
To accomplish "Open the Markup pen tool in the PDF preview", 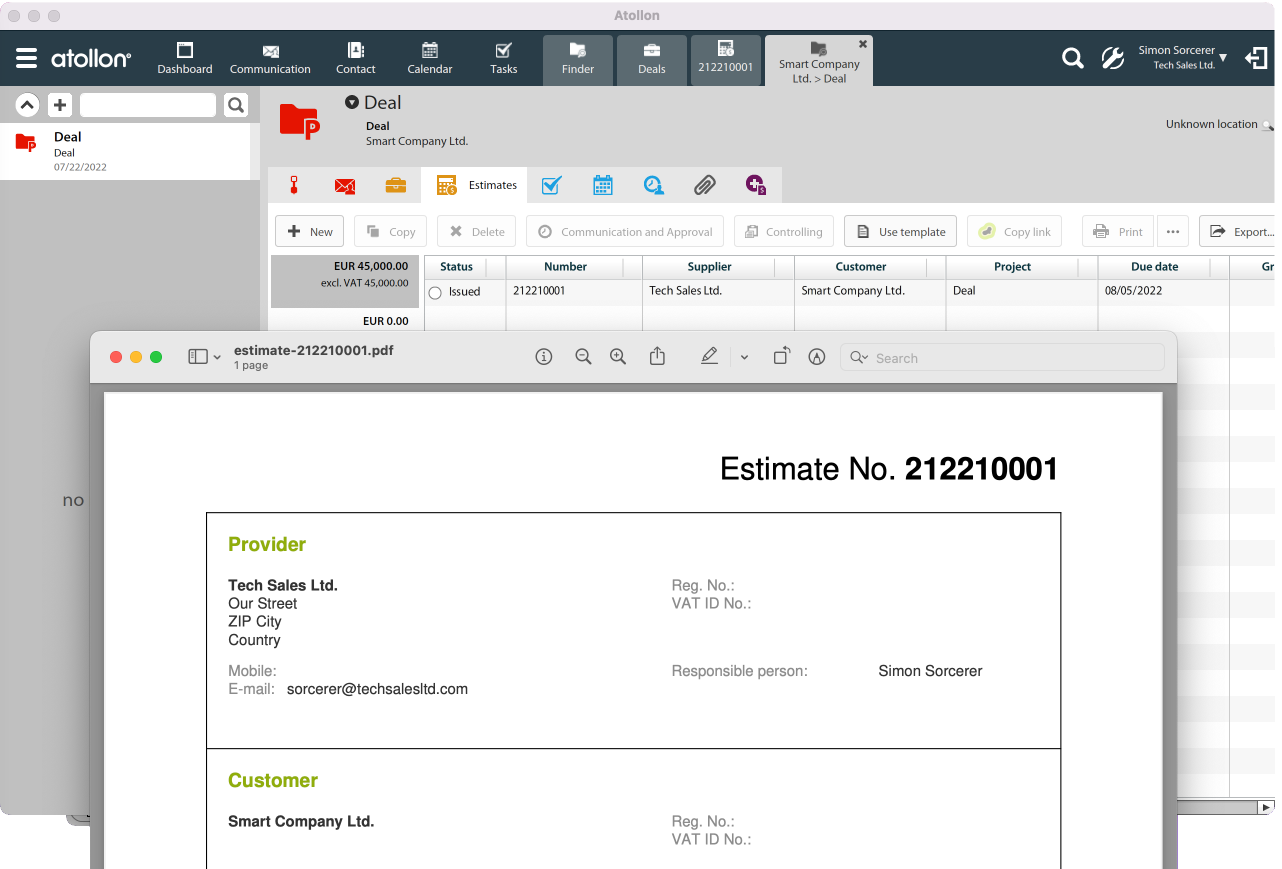I will (709, 356).
